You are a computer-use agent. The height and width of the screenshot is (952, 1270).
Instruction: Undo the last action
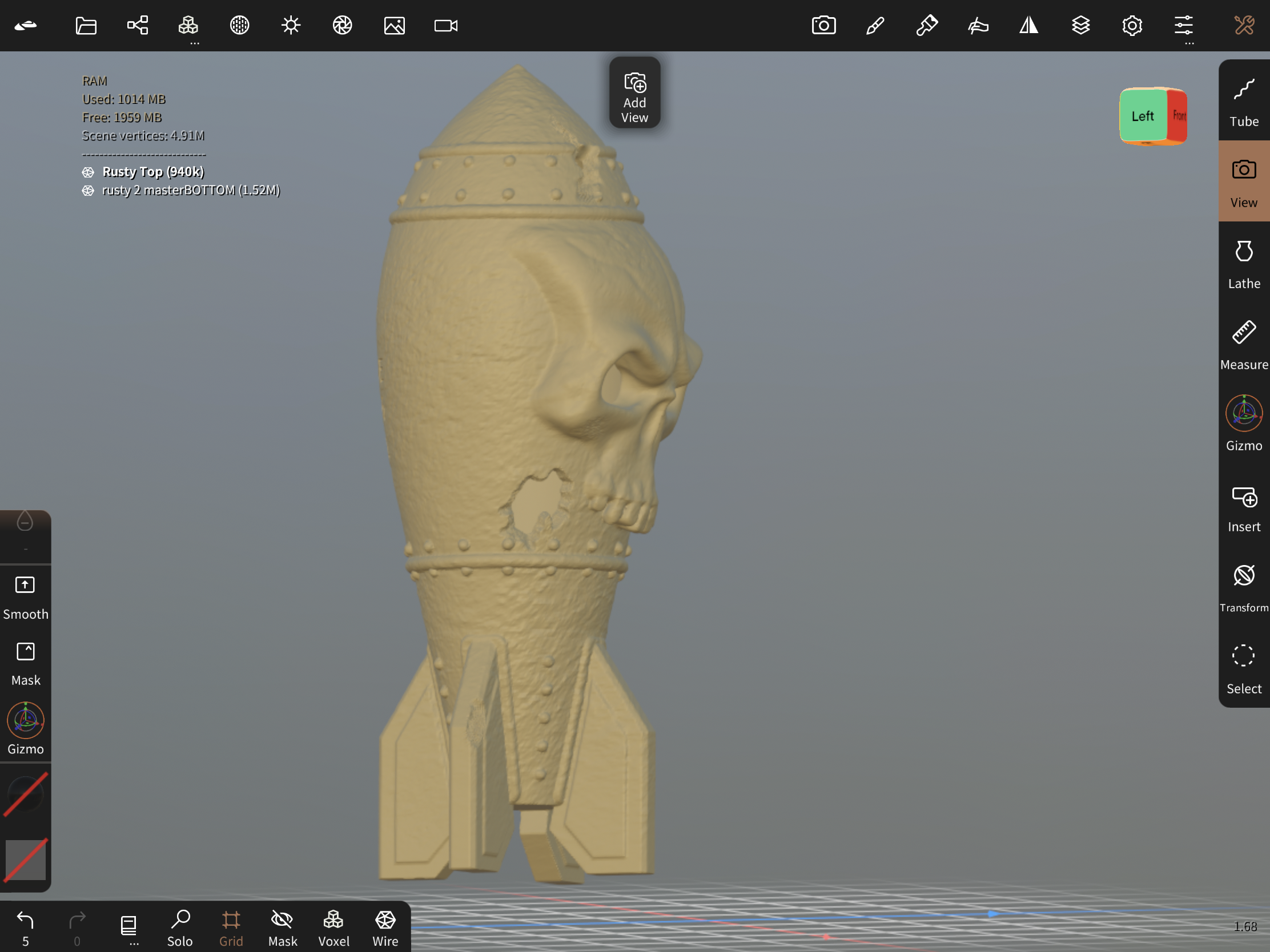(x=25, y=927)
